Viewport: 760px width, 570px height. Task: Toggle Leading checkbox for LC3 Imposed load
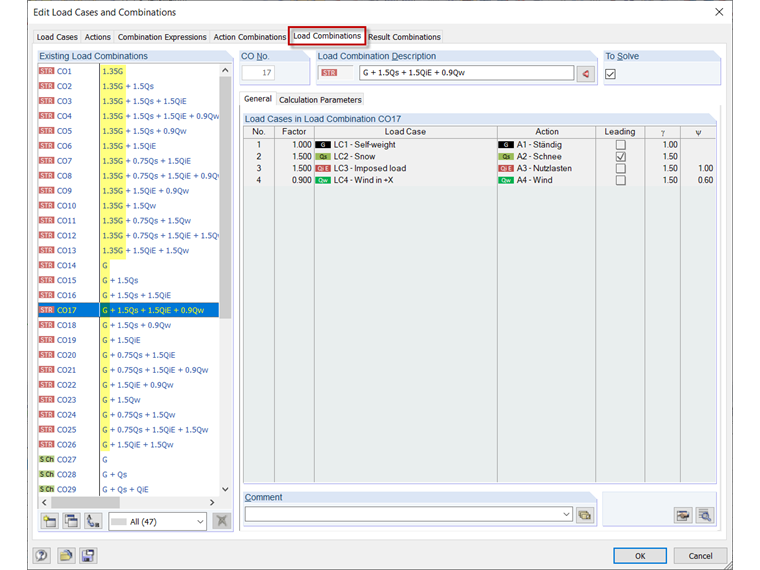620,168
